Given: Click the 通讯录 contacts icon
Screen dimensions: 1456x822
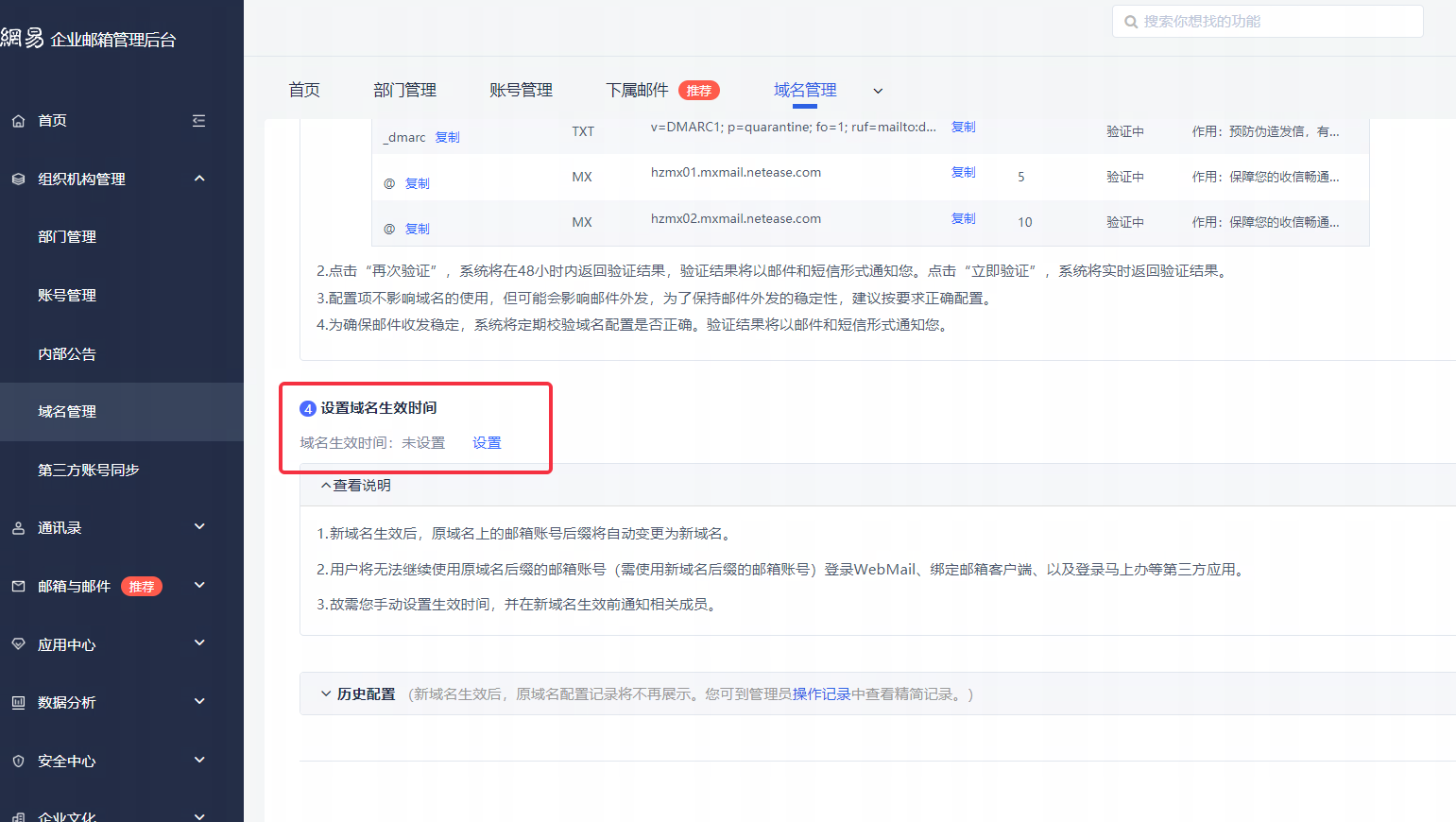Looking at the screenshot, I should coord(18,528).
